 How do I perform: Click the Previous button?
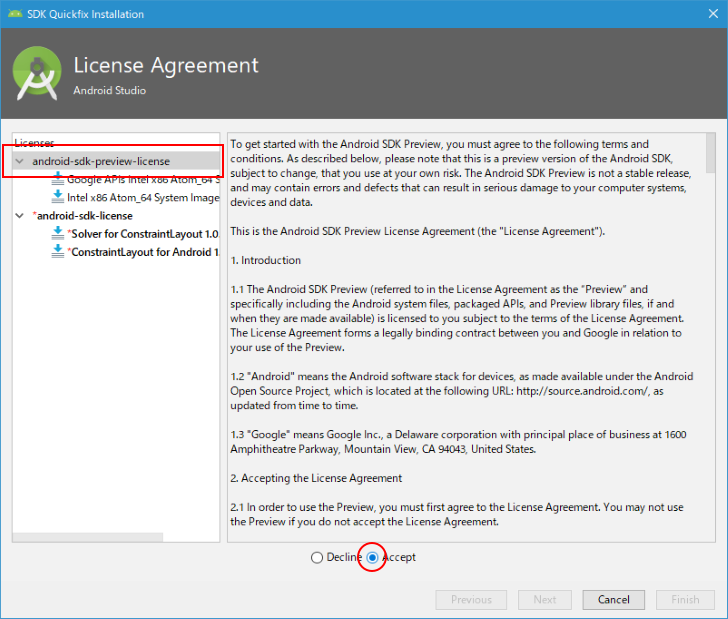[x=471, y=599]
